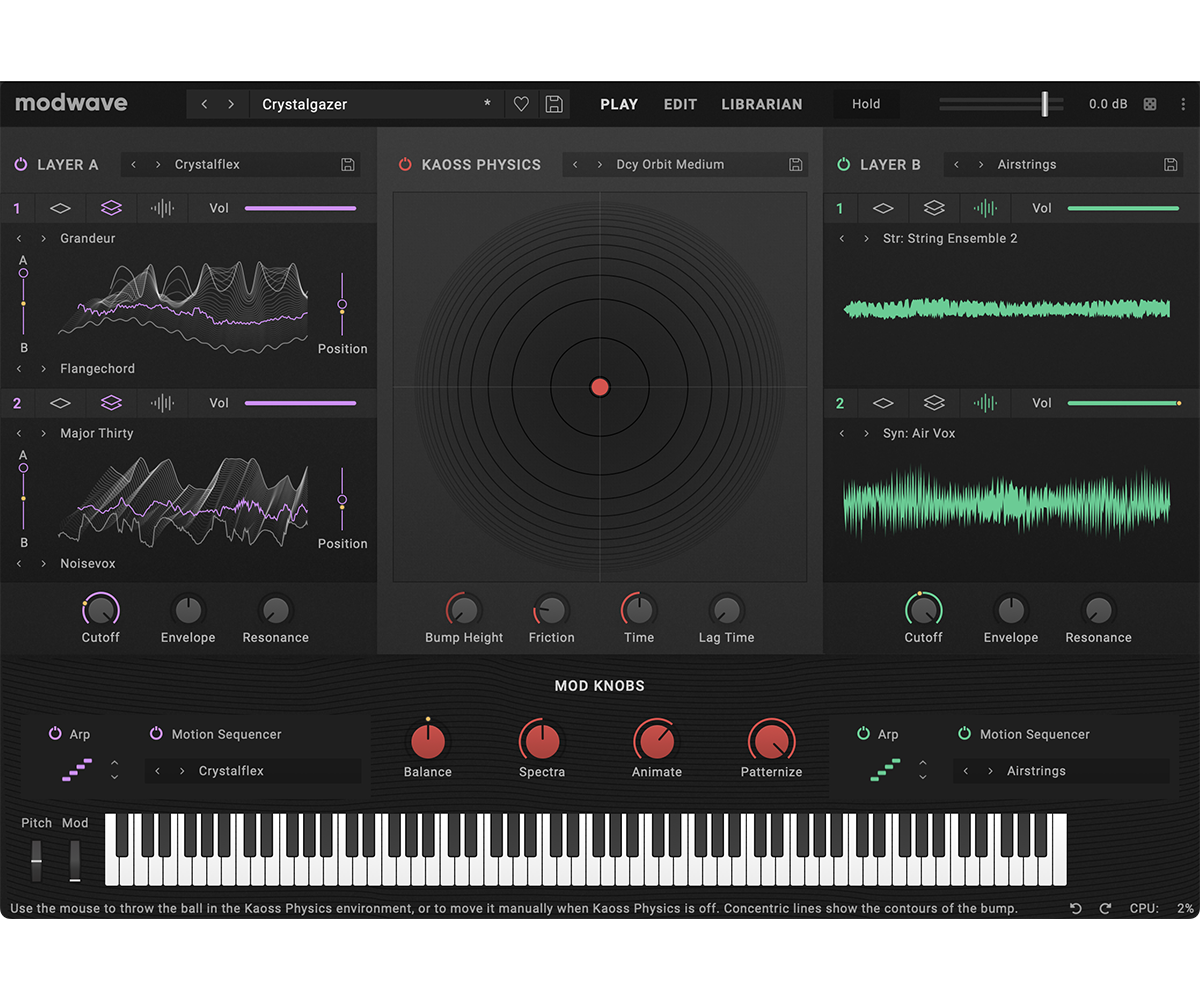Open the Noisevox wavetable selector
The width and height of the screenshot is (1200, 1000).
tap(88, 564)
